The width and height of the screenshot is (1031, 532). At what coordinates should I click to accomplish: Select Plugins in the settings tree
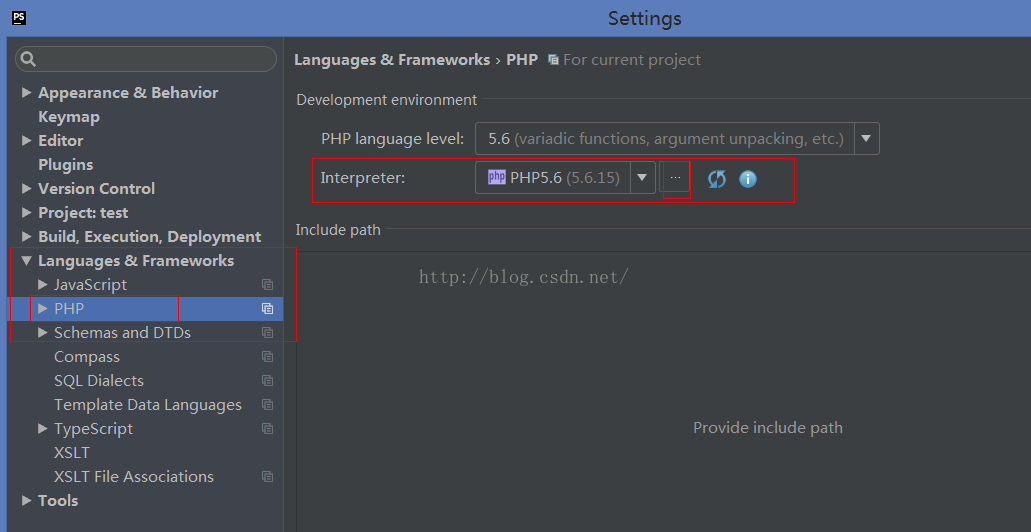point(66,165)
